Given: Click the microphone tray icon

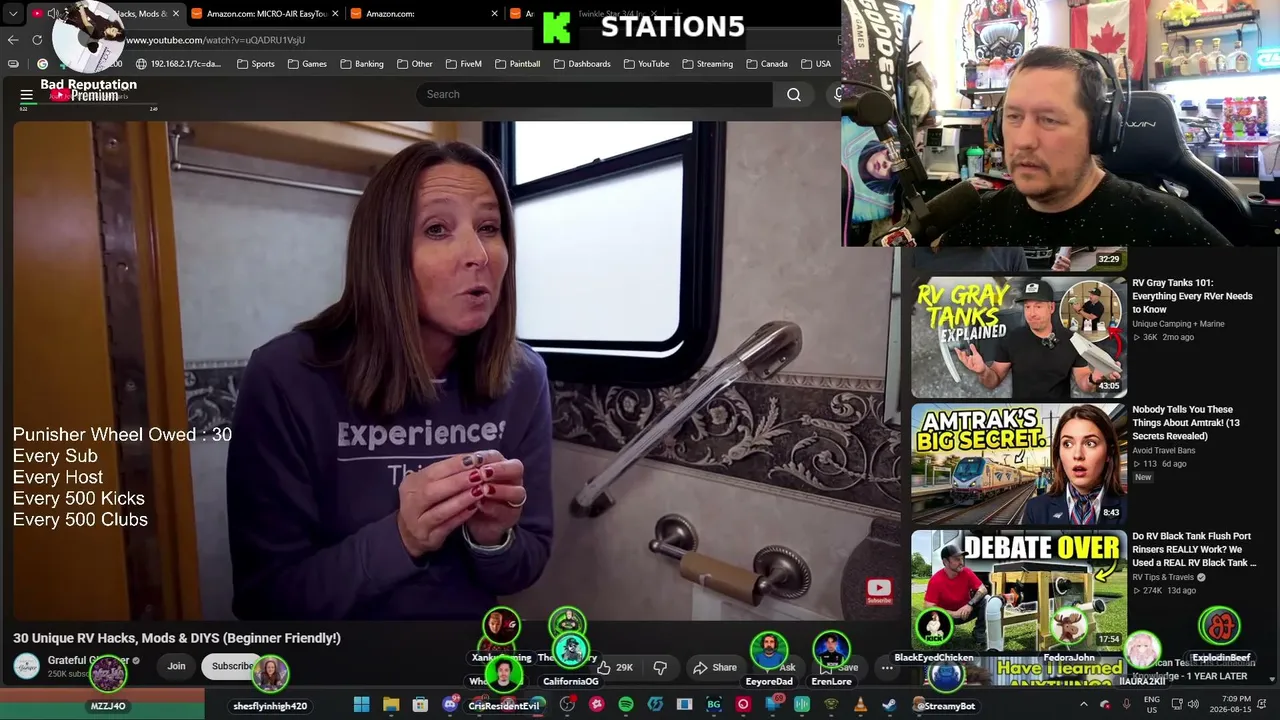Looking at the screenshot, I should [1127, 705].
